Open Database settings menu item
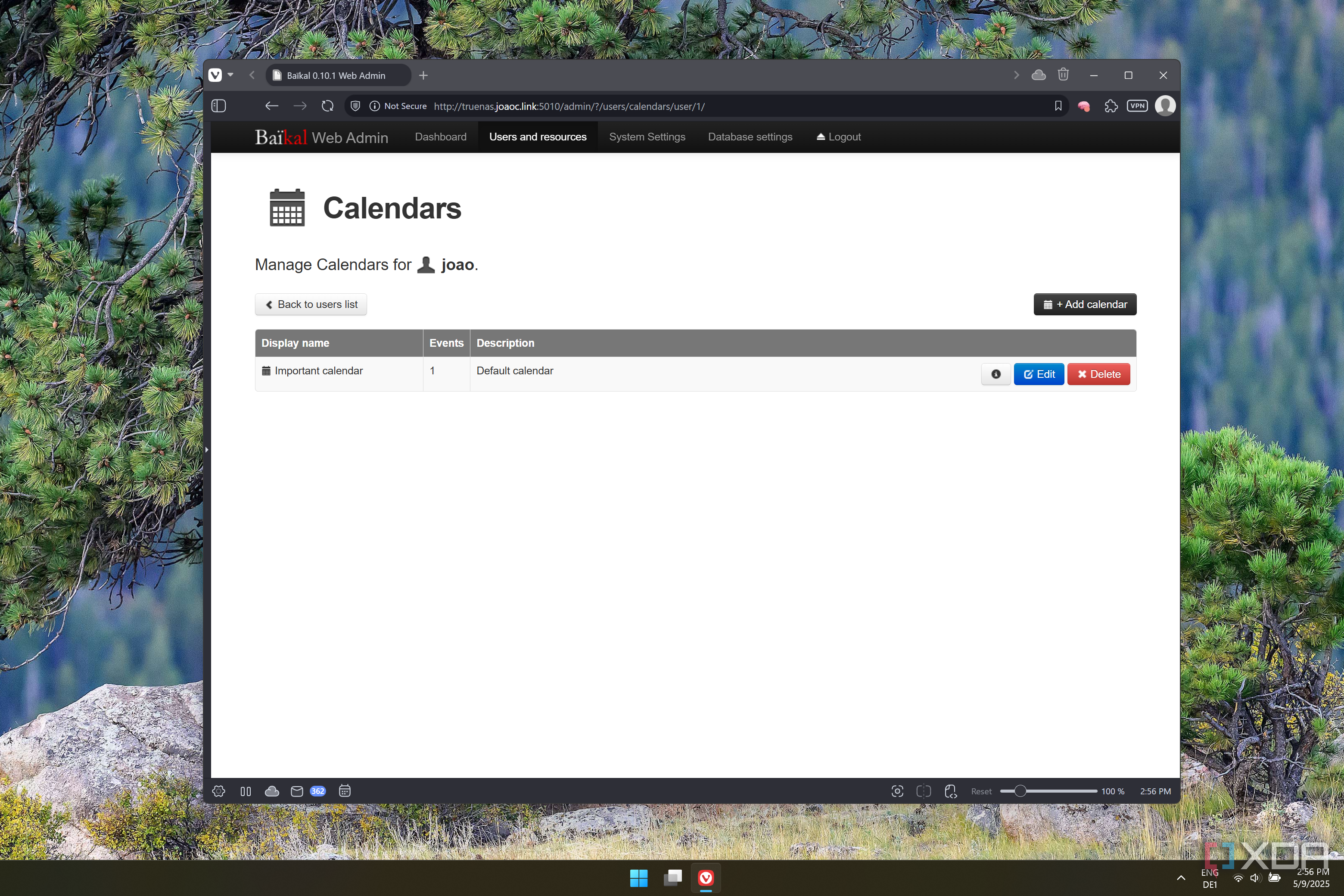The image size is (1344, 896). pos(750,137)
